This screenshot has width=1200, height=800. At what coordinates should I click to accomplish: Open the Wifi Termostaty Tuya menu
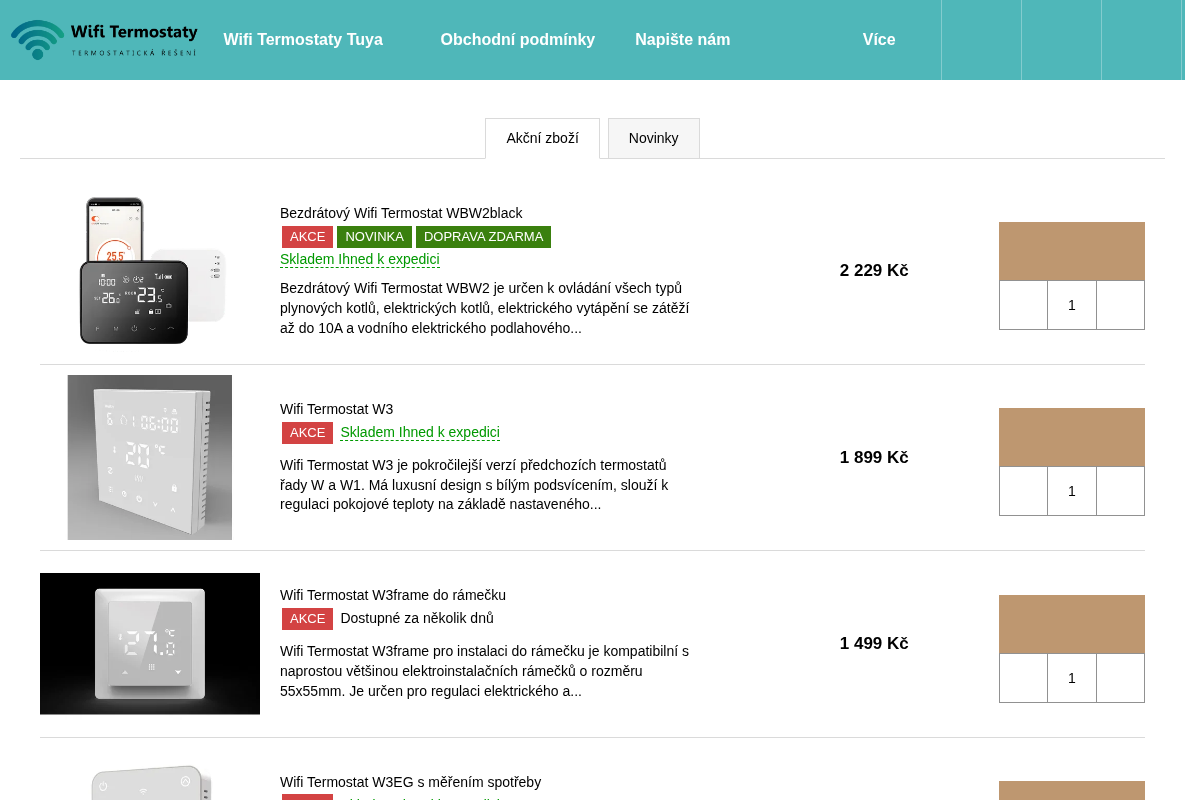pos(303,40)
